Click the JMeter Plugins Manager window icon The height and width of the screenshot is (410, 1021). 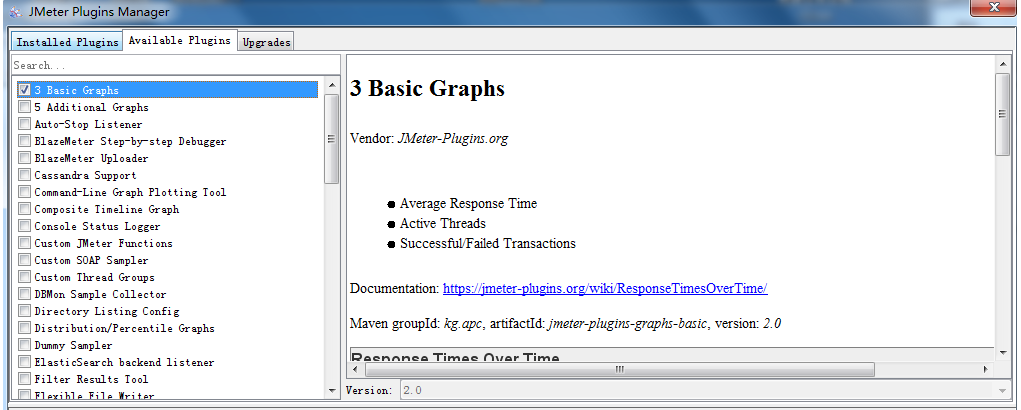coord(15,12)
